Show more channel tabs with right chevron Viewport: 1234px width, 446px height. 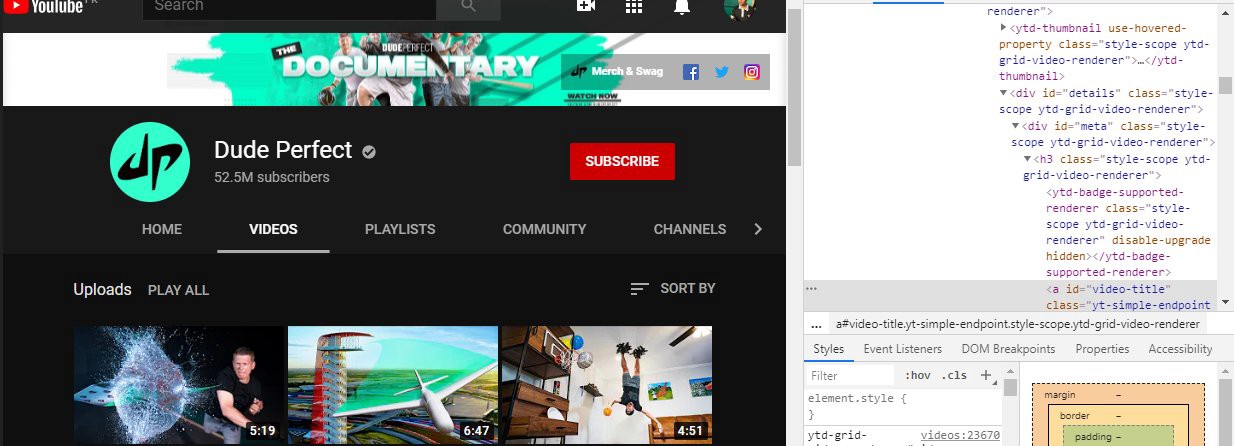coord(758,229)
